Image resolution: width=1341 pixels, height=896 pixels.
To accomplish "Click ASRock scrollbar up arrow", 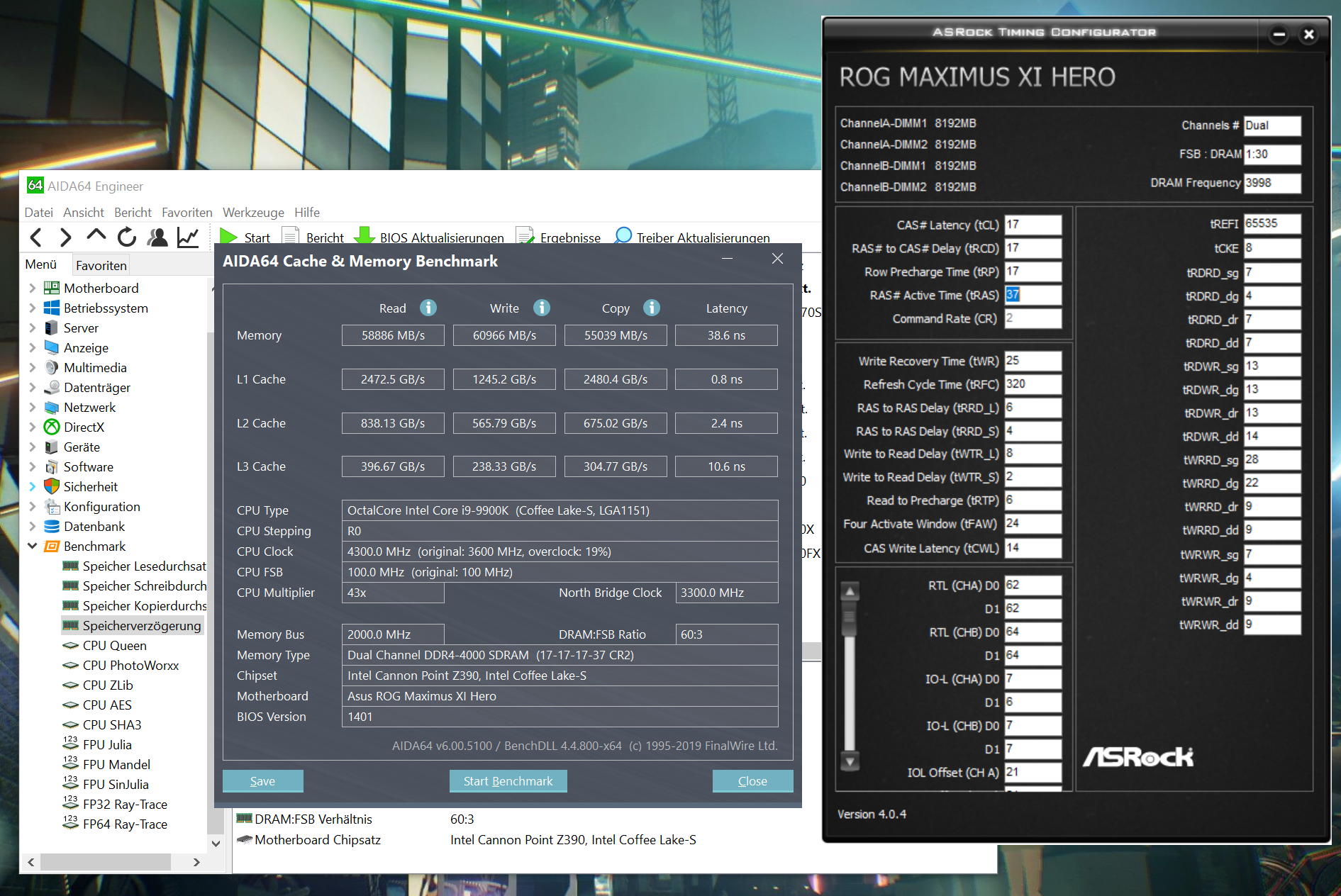I will click(x=850, y=591).
